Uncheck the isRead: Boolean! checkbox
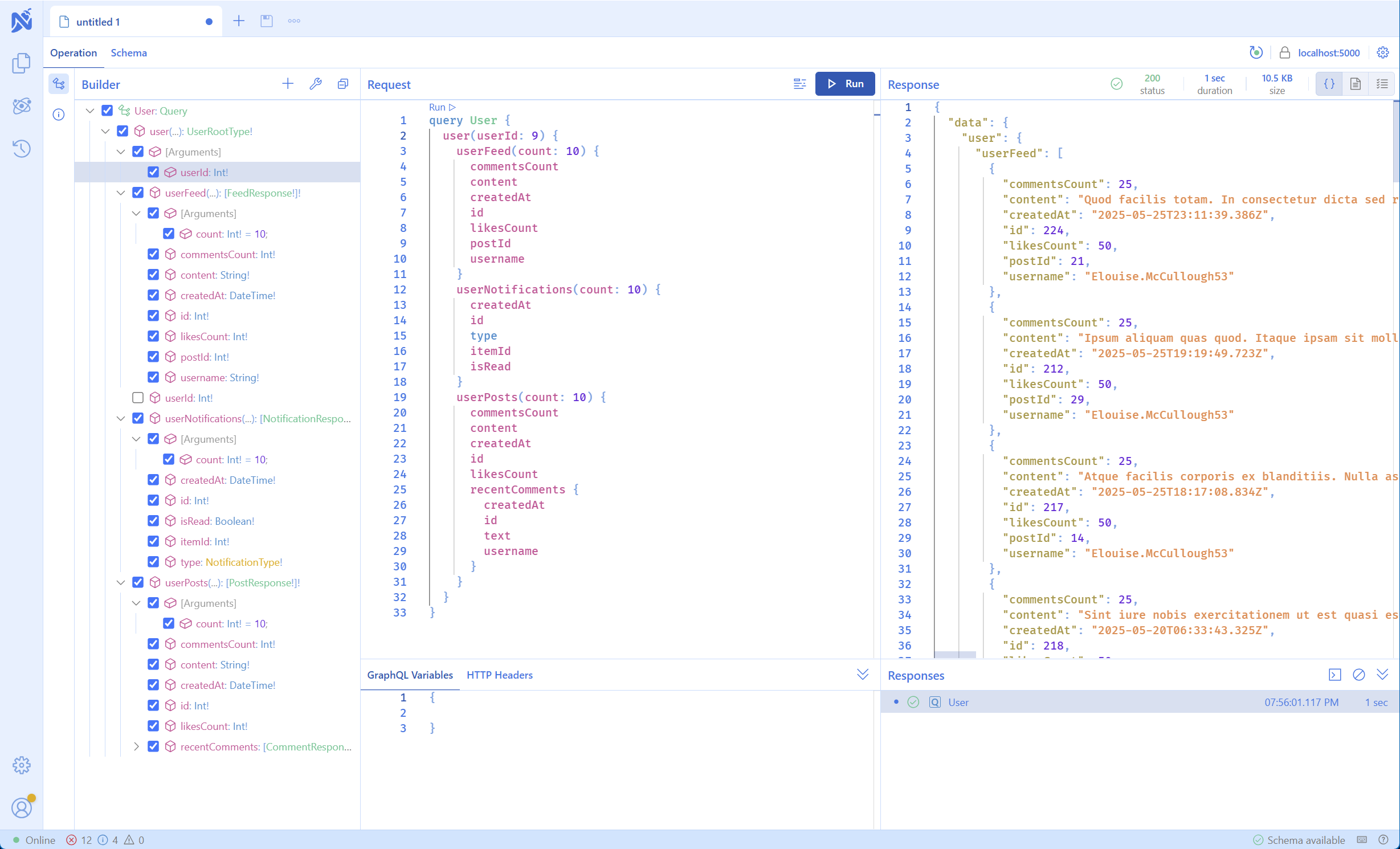 (153, 521)
